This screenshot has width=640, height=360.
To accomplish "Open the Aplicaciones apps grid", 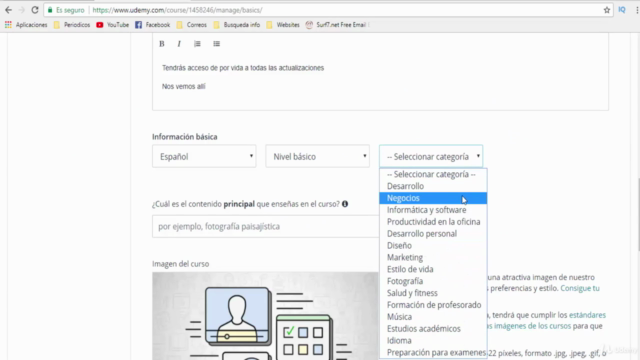I will 27,25.
